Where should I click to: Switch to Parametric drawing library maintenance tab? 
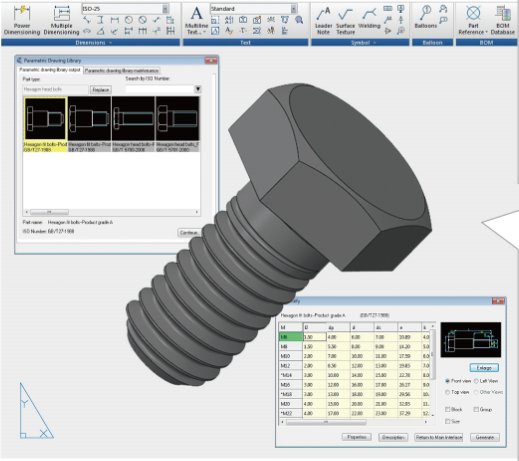pos(122,71)
